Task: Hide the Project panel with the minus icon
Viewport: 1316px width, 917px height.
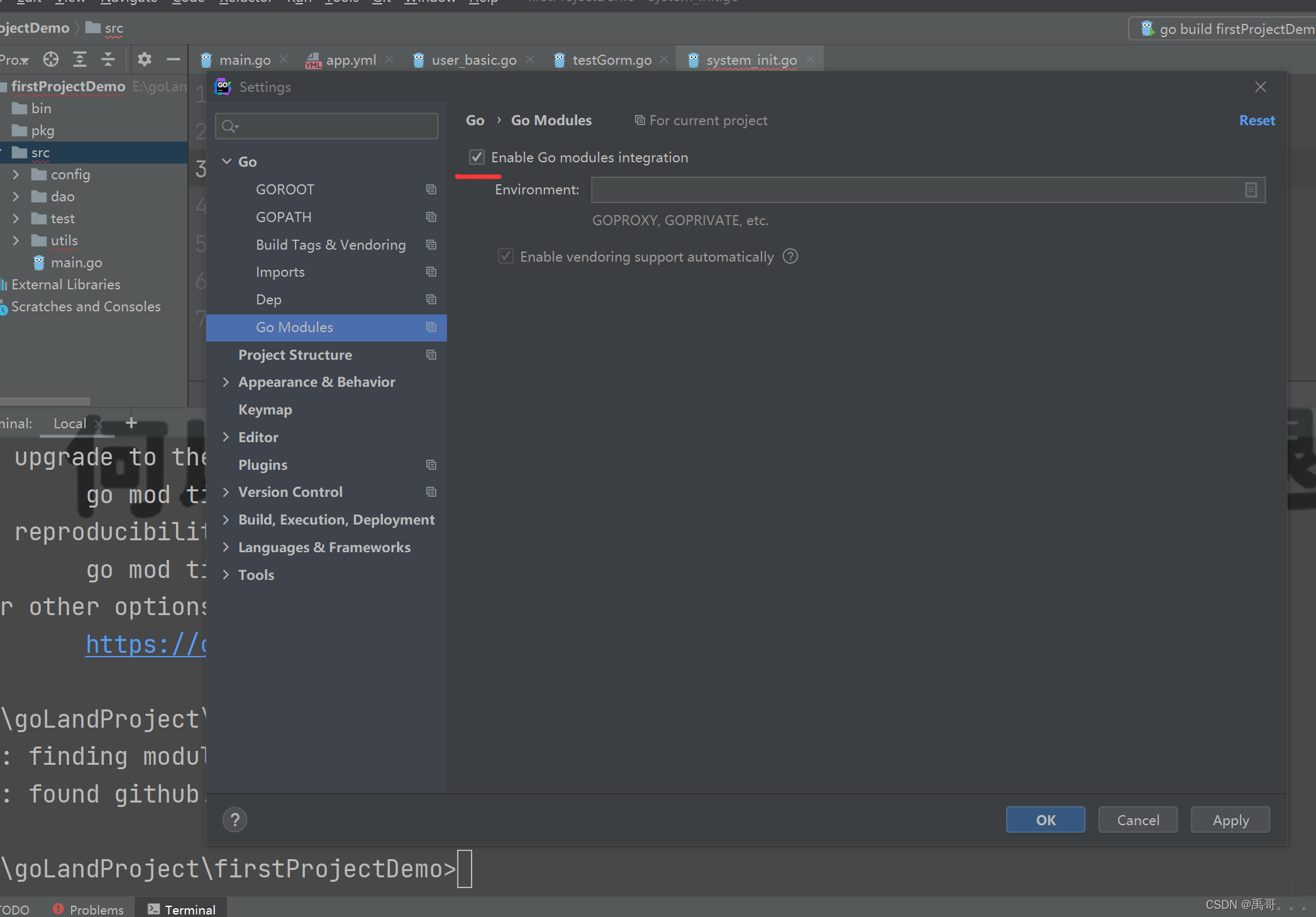Action: click(174, 60)
